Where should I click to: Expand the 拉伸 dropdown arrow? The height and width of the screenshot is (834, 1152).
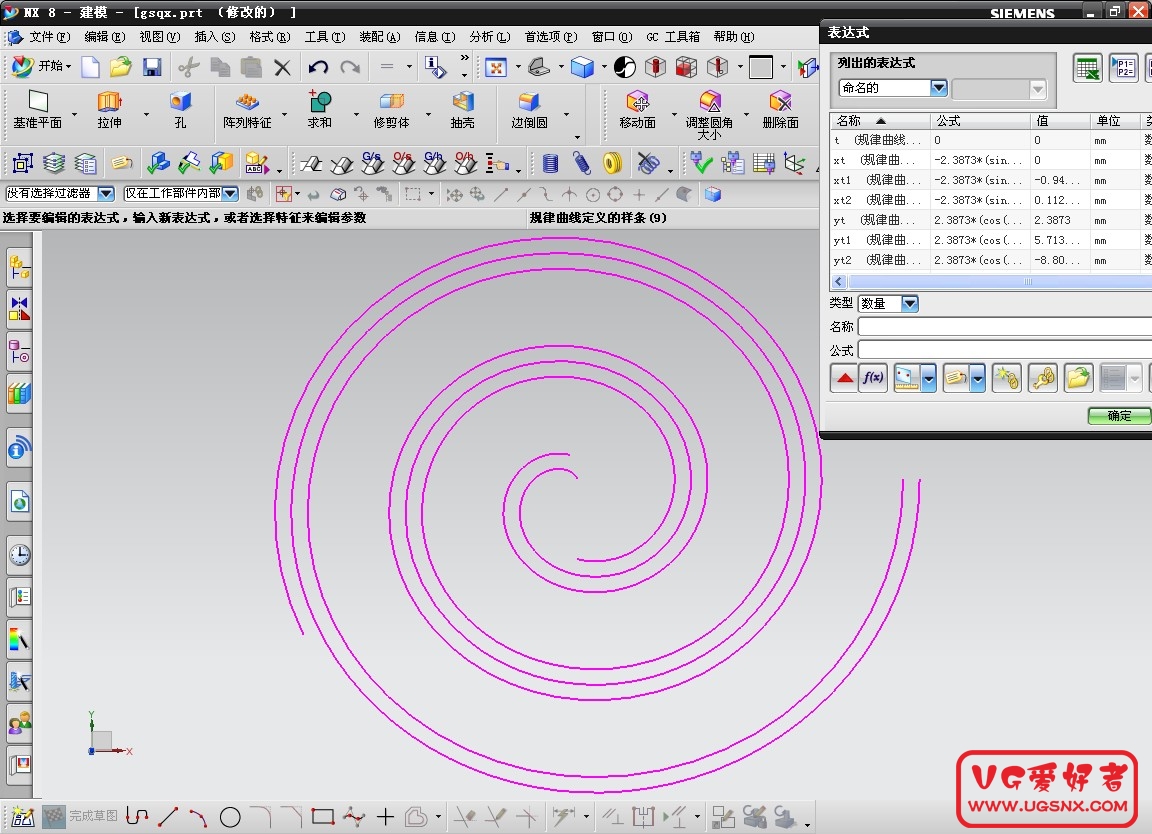145,114
